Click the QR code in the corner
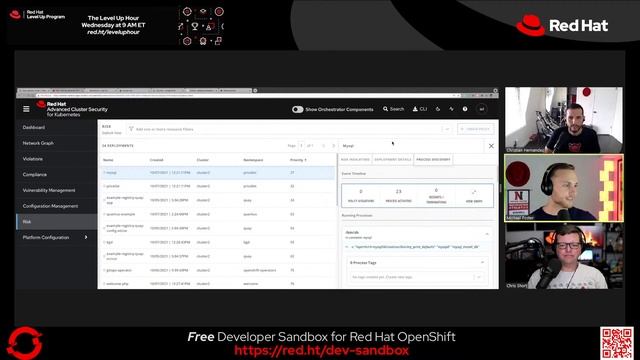640x360 pixels. 616,343
